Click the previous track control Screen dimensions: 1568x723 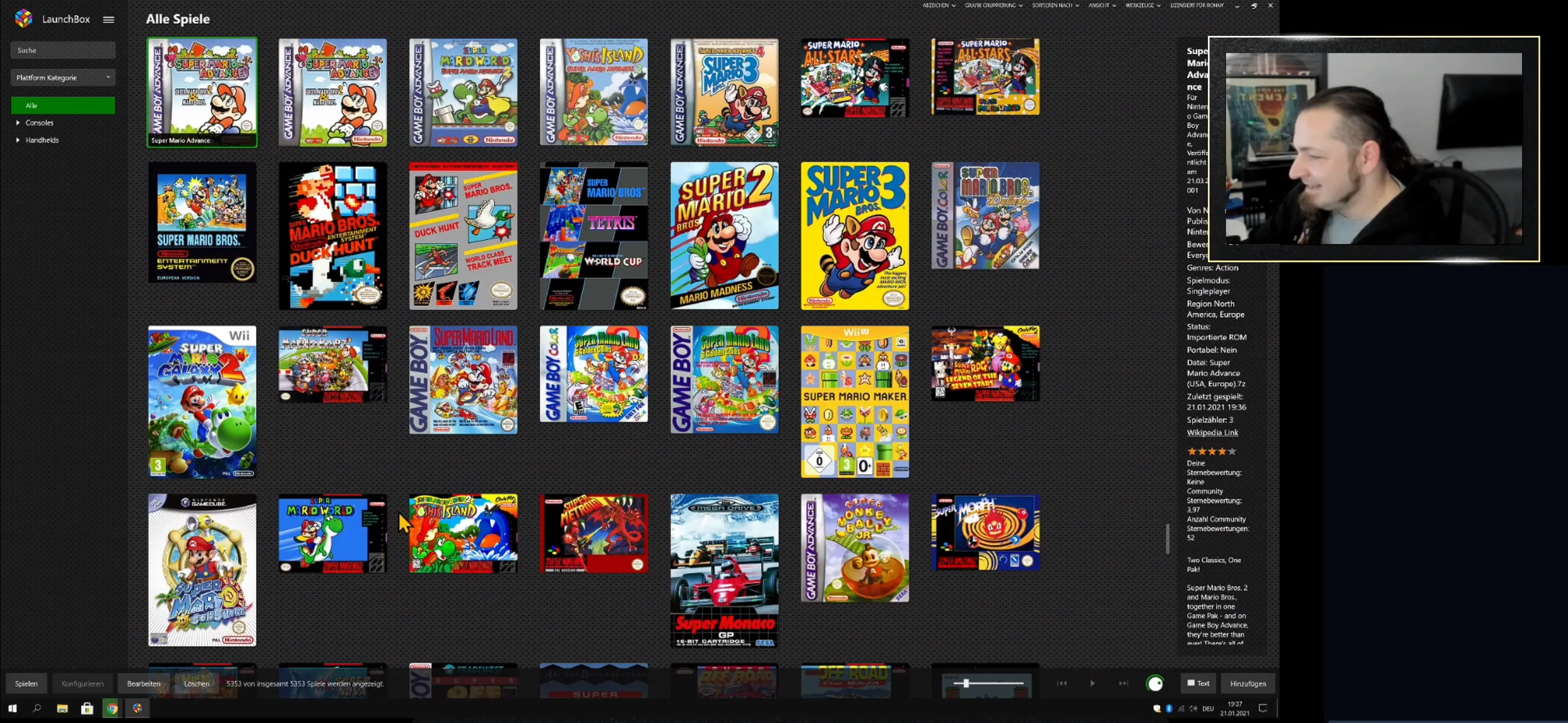[x=1062, y=683]
